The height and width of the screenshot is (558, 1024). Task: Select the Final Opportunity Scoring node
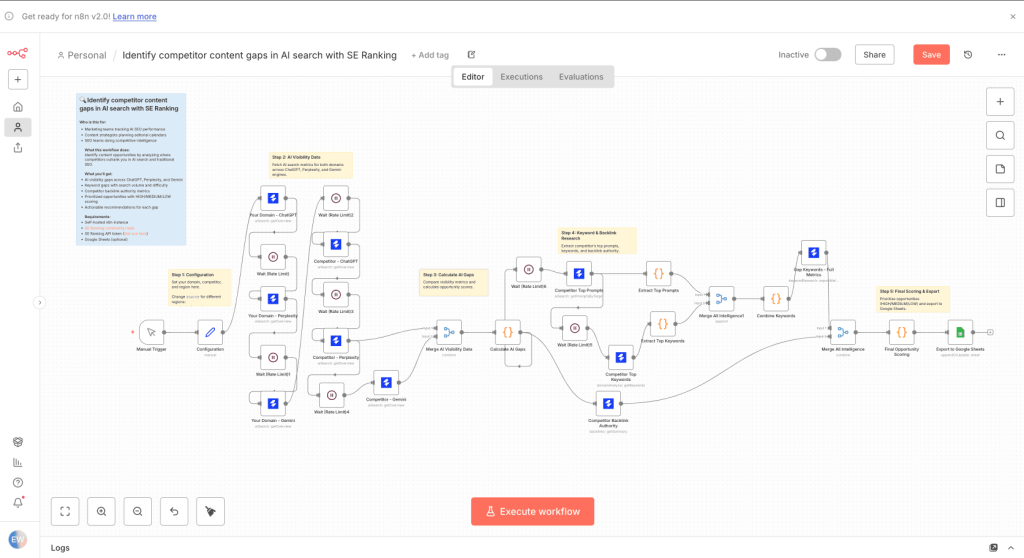click(x=901, y=333)
